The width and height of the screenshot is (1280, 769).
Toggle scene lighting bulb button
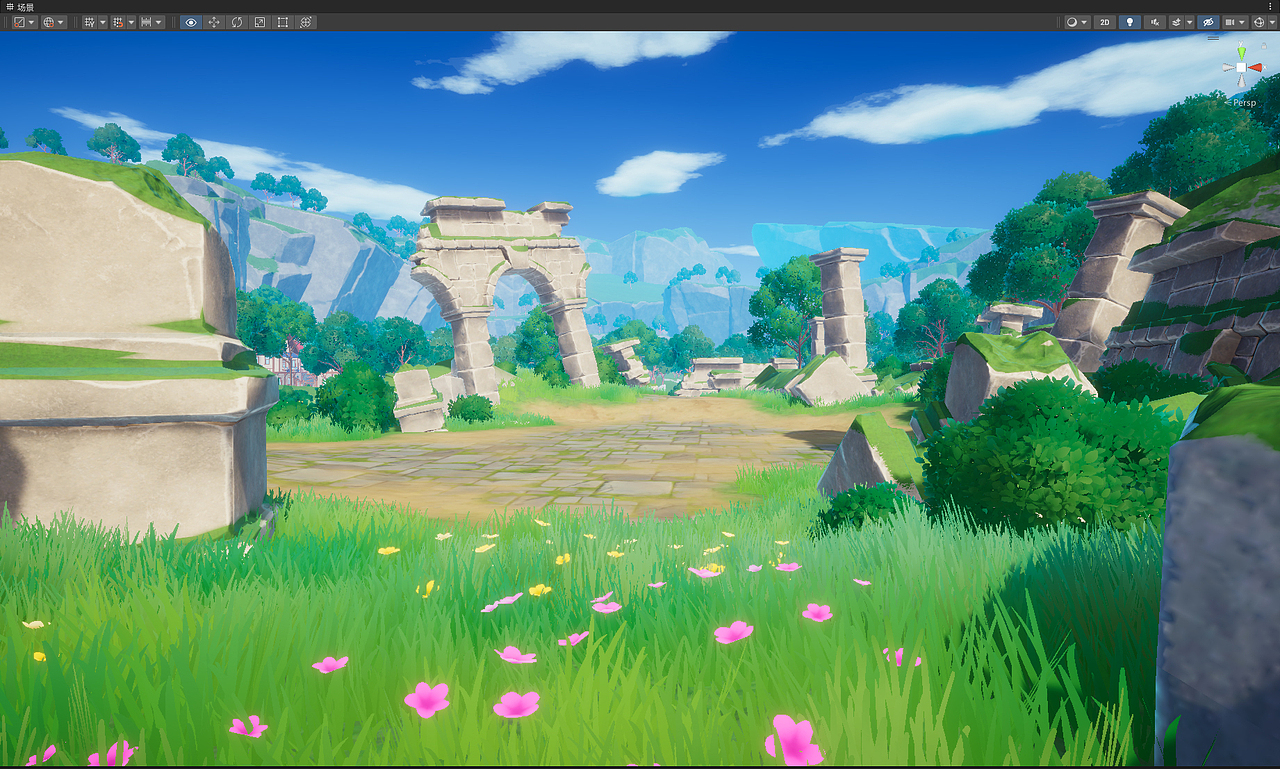tap(1130, 22)
